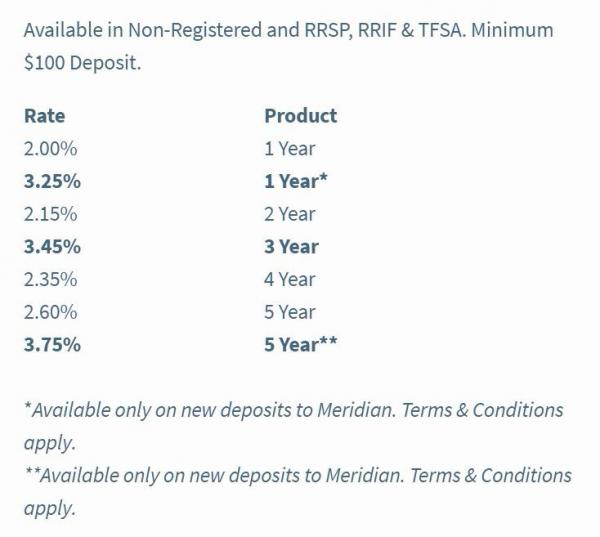This screenshot has width=600, height=537.
Task: Click the plain "1 Year" product
Action: 289,149
